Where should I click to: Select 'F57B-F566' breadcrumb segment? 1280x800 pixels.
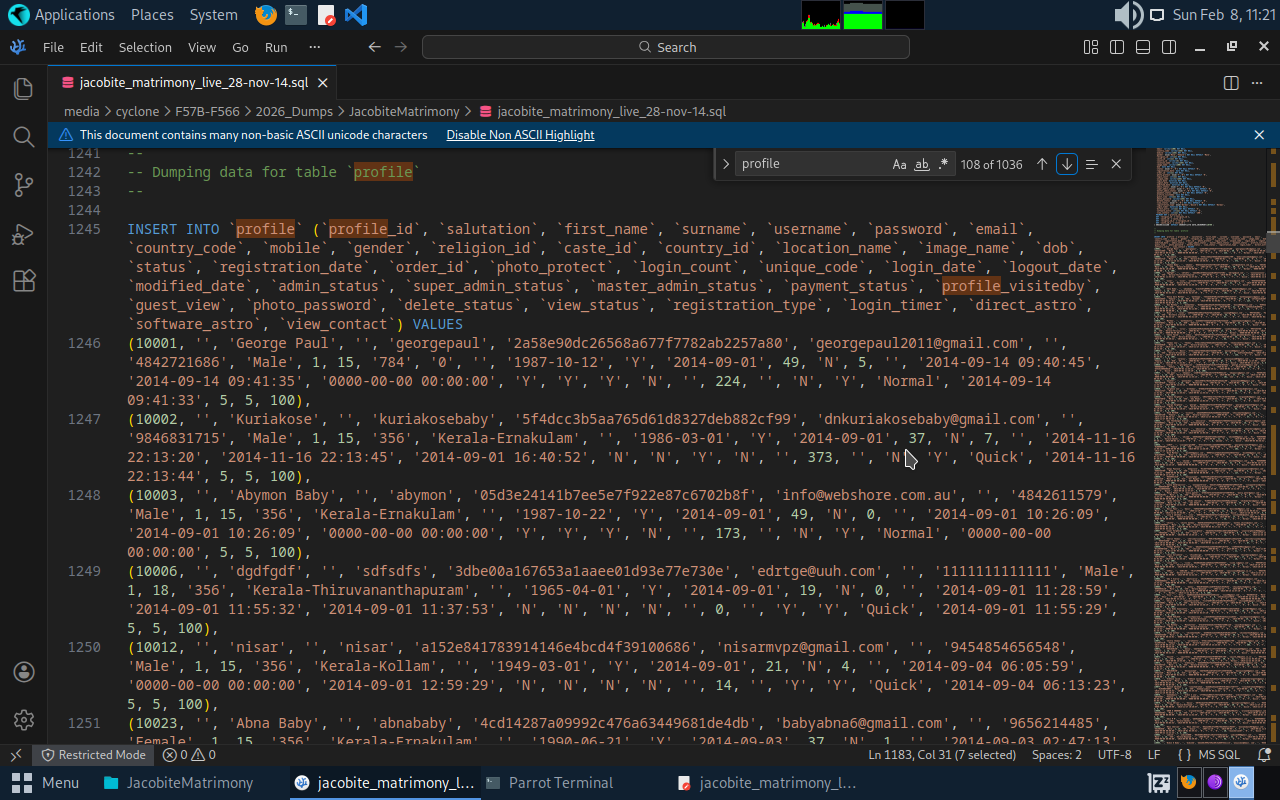pyautogui.click(x=207, y=111)
